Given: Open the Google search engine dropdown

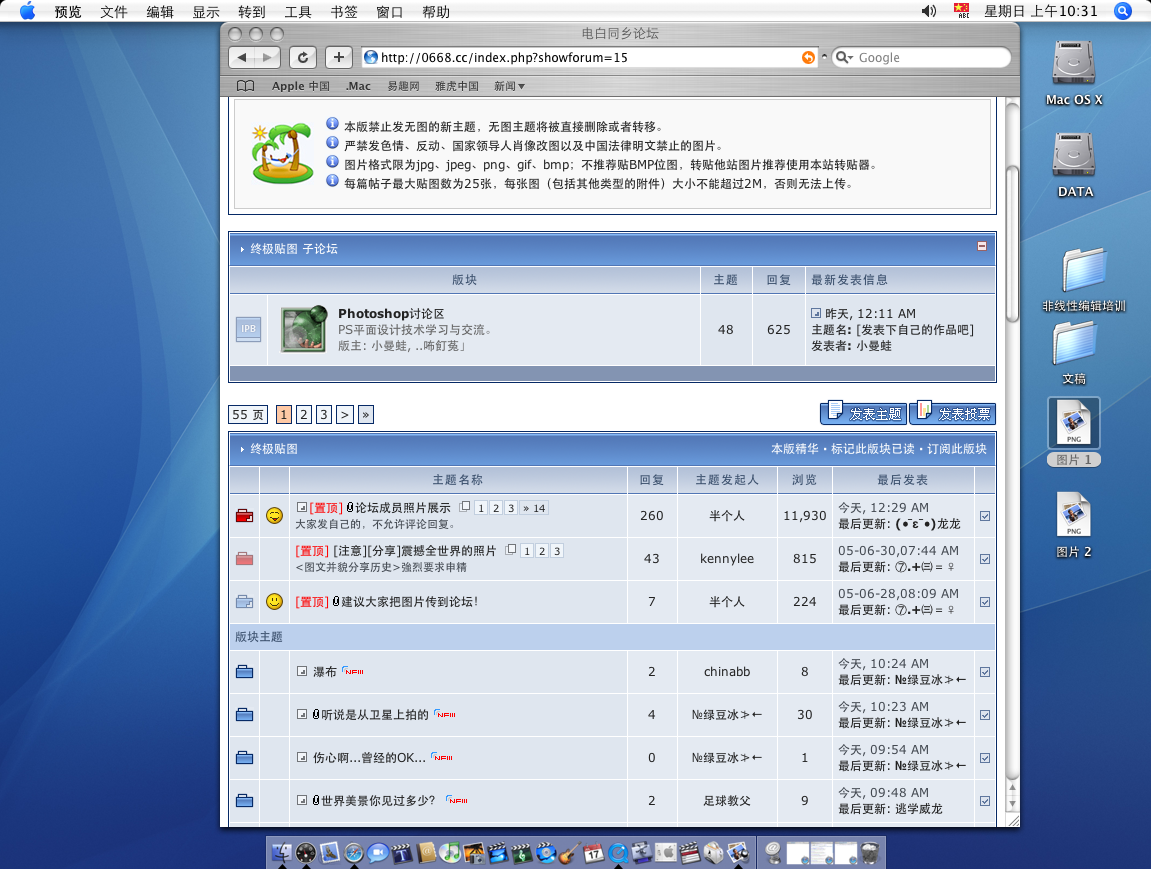Looking at the screenshot, I should (x=844, y=58).
